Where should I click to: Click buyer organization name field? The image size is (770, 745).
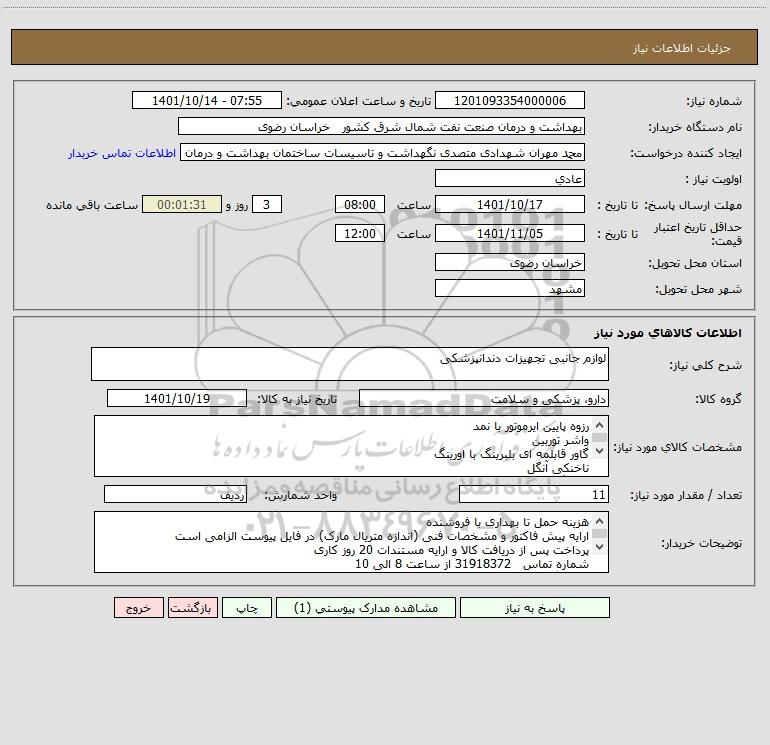click(x=381, y=127)
